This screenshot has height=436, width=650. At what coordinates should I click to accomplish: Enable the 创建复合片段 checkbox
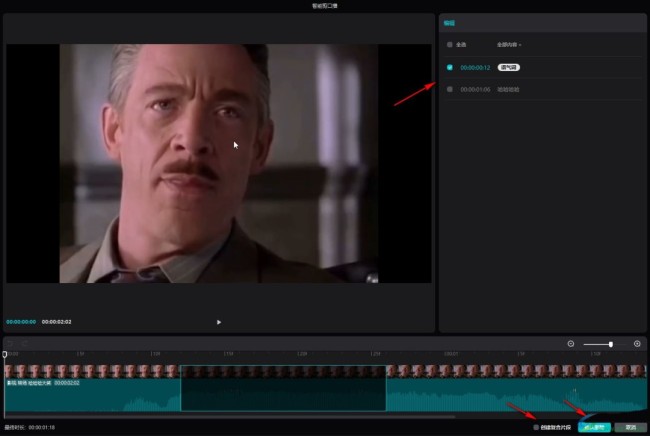pos(536,427)
